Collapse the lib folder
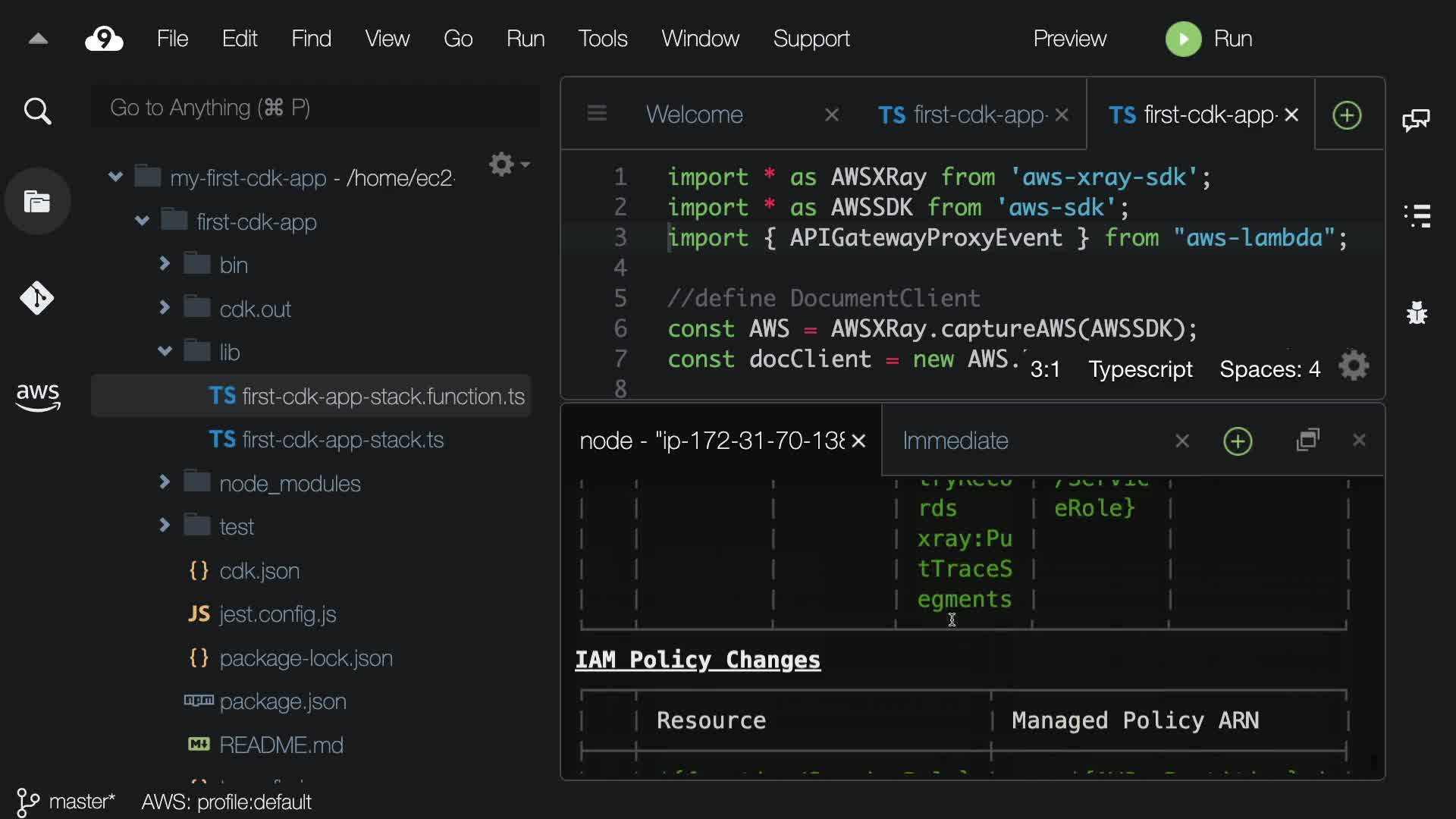The height and width of the screenshot is (819, 1456). 165,351
